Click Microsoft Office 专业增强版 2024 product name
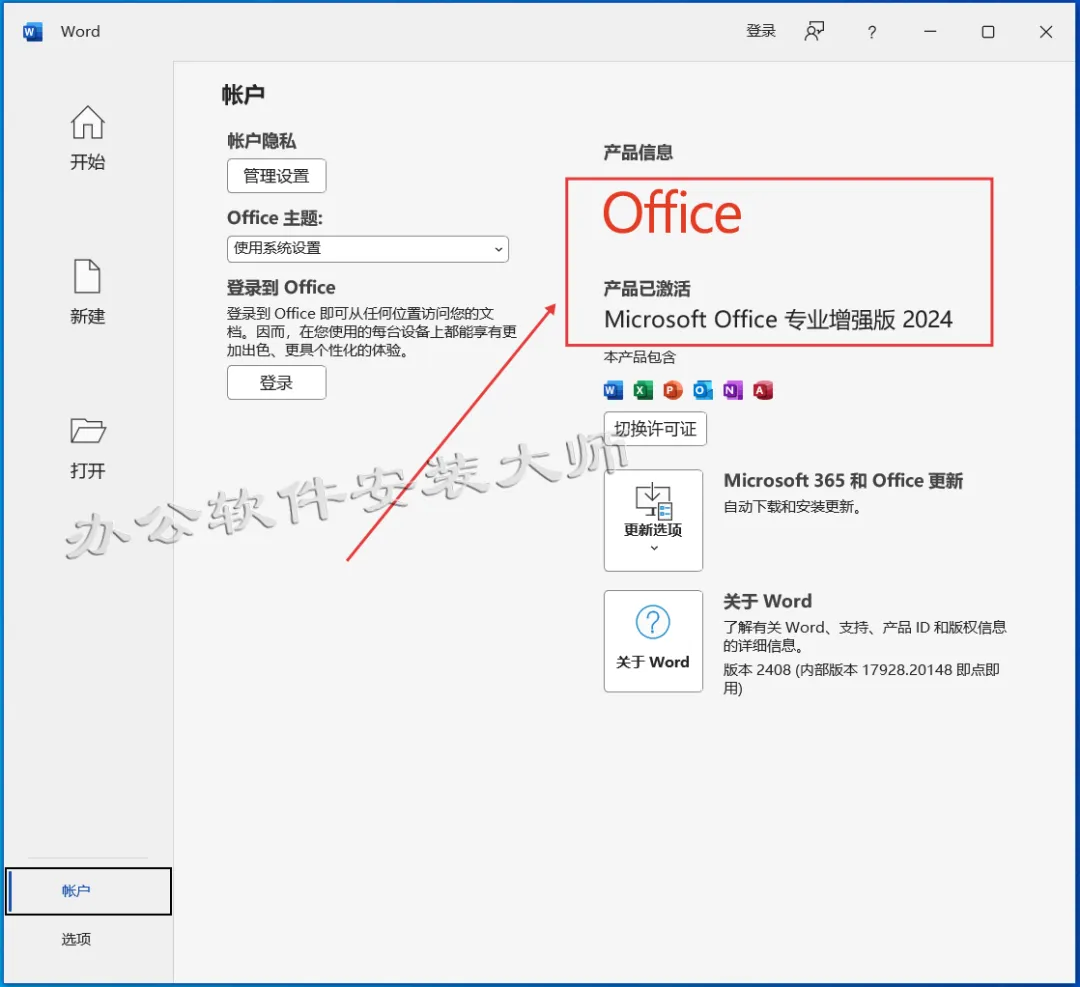 click(x=778, y=320)
